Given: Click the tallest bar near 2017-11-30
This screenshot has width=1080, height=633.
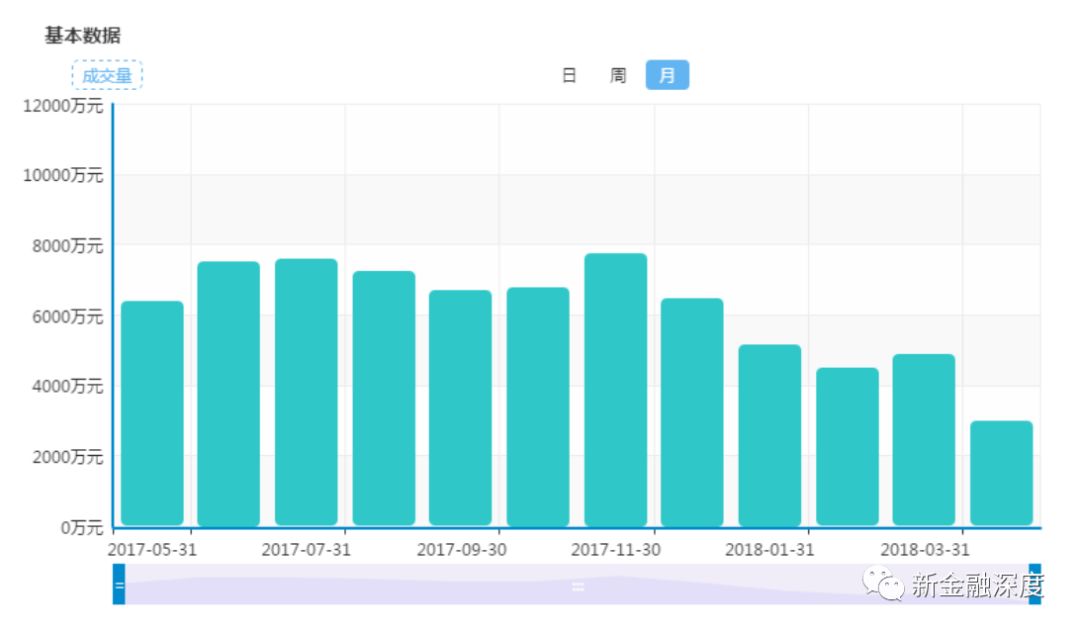Looking at the screenshot, I should point(615,390).
